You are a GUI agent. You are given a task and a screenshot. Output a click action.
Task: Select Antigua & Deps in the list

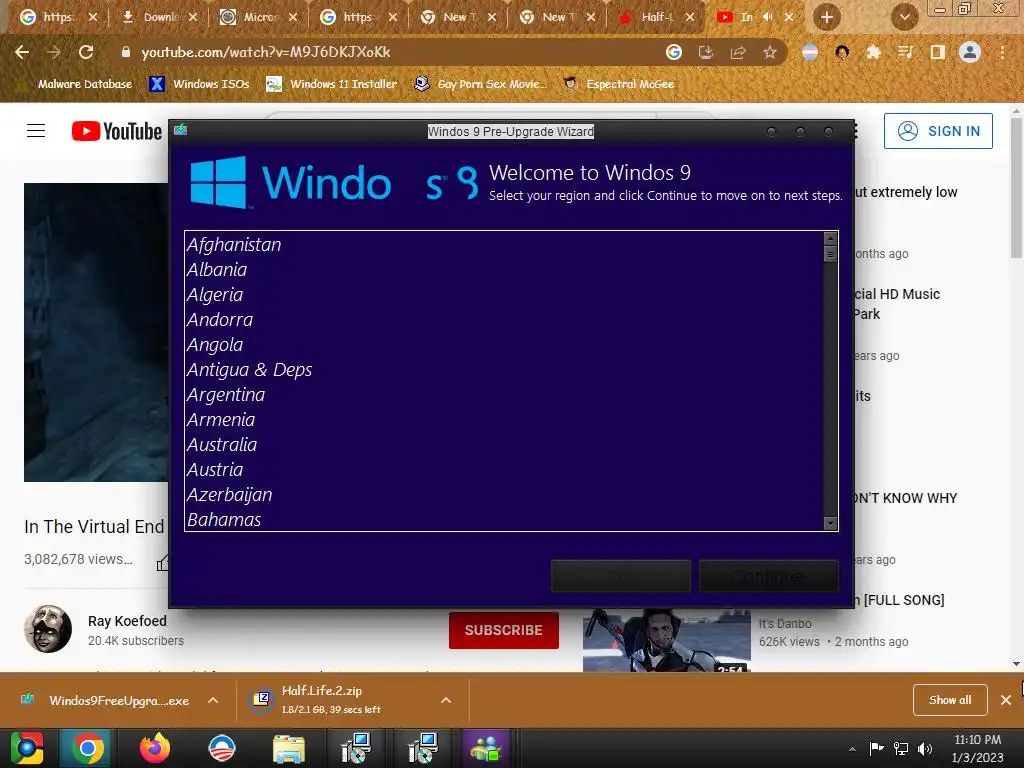click(504, 370)
